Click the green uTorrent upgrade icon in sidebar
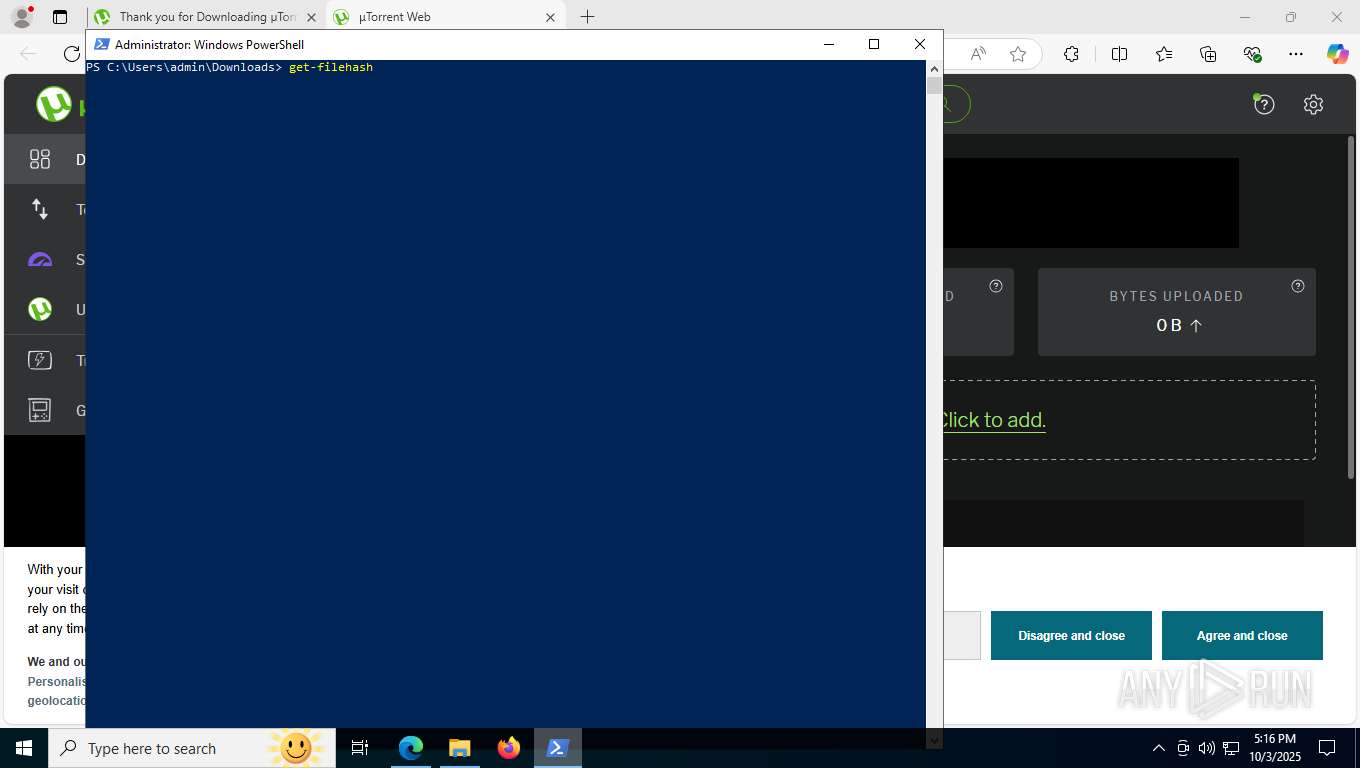 coord(40,310)
